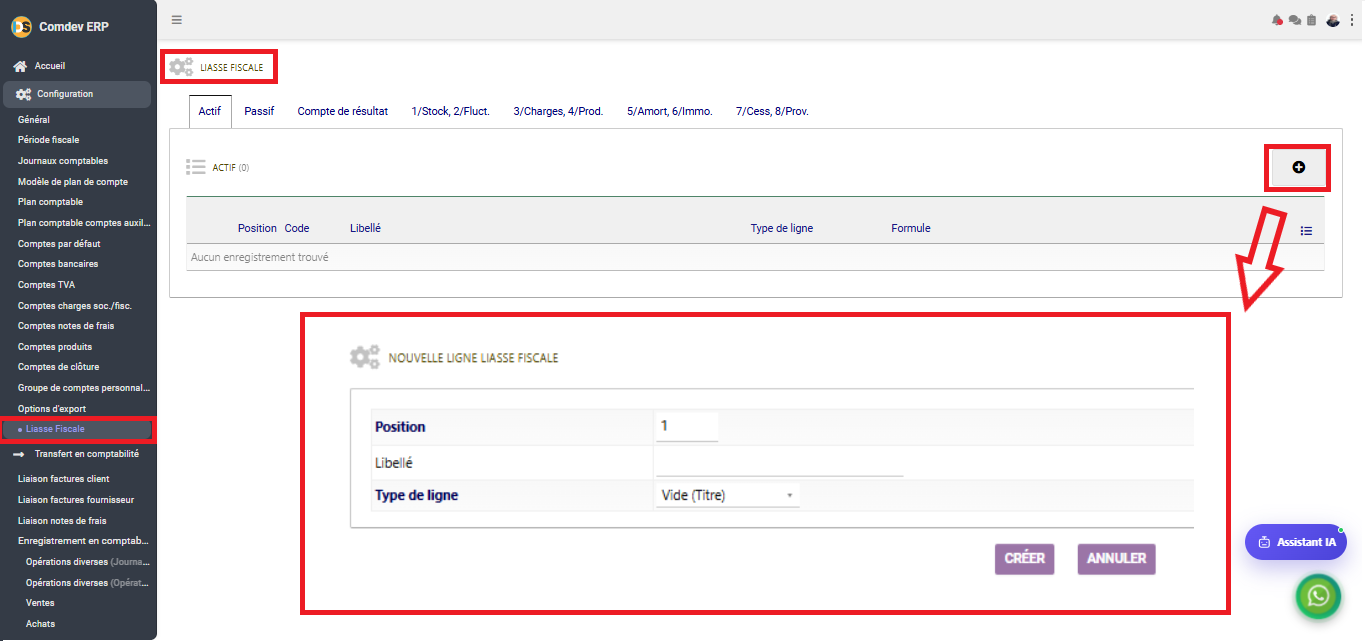This screenshot has height=641, width=1365.
Task: Sort by the Position column header
Action: 257,228
